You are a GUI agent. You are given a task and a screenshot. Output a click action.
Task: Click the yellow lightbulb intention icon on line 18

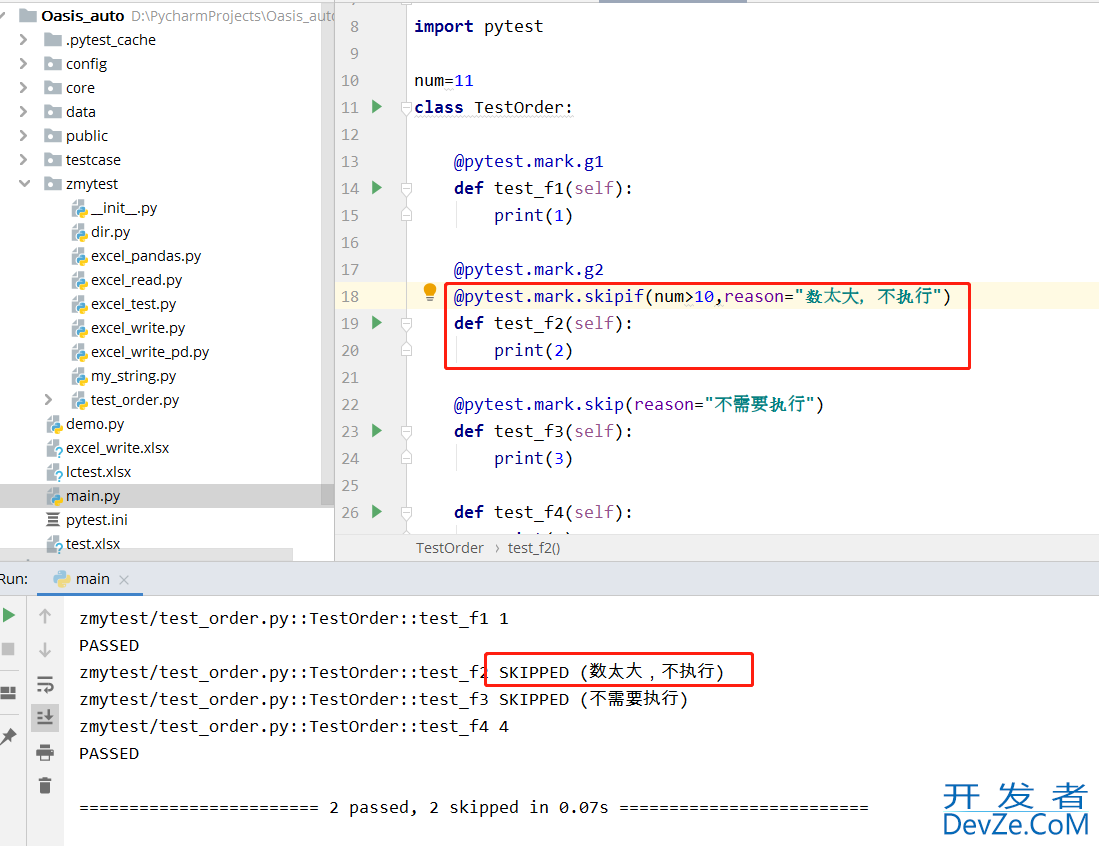pyautogui.click(x=430, y=292)
